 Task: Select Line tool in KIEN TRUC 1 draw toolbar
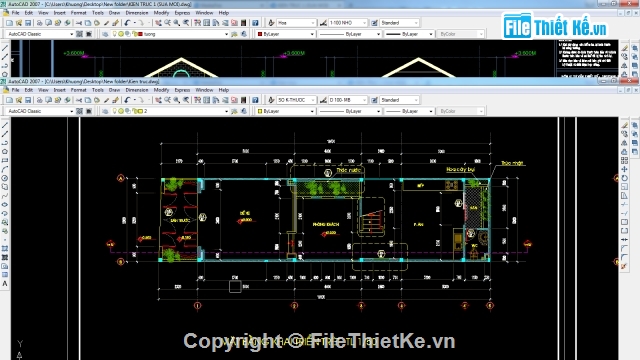click(5, 48)
